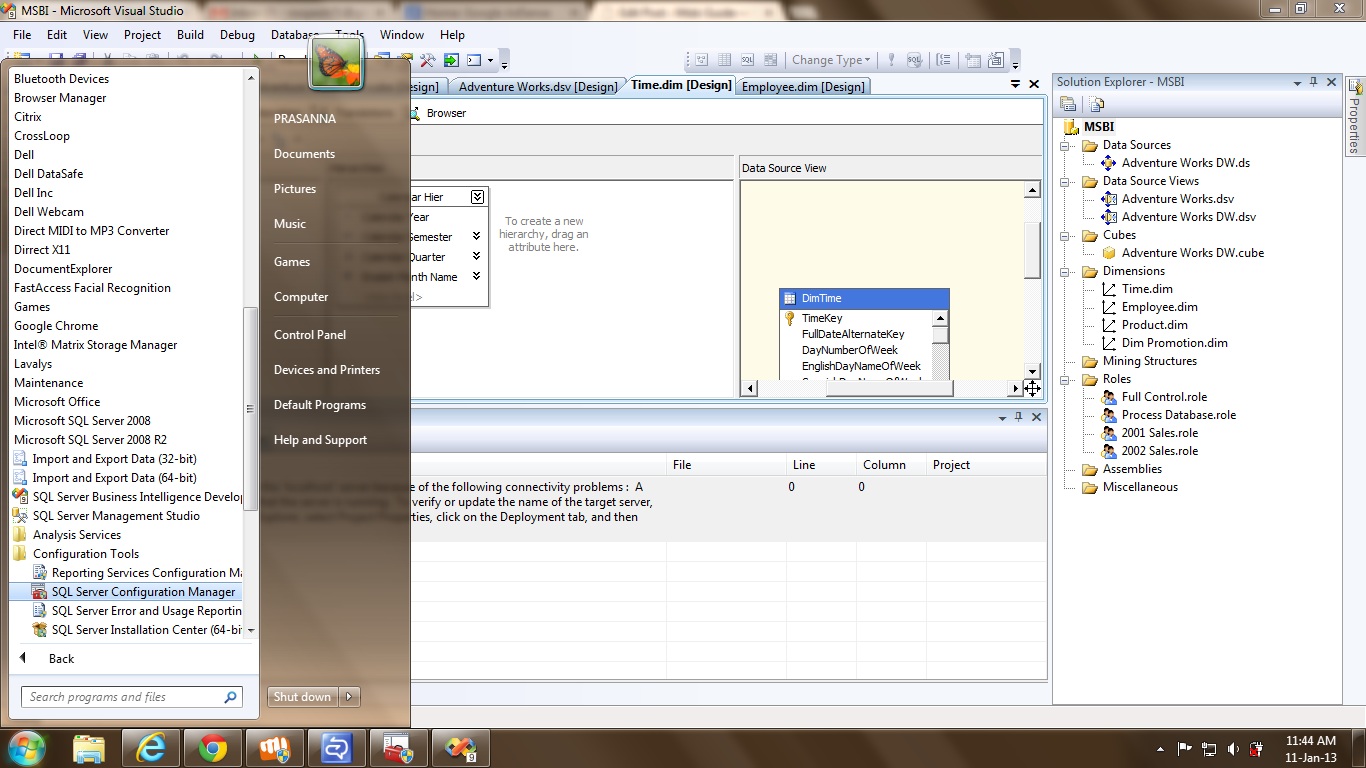
Task: Open Control Panel from Start menu
Action: [x=310, y=335]
